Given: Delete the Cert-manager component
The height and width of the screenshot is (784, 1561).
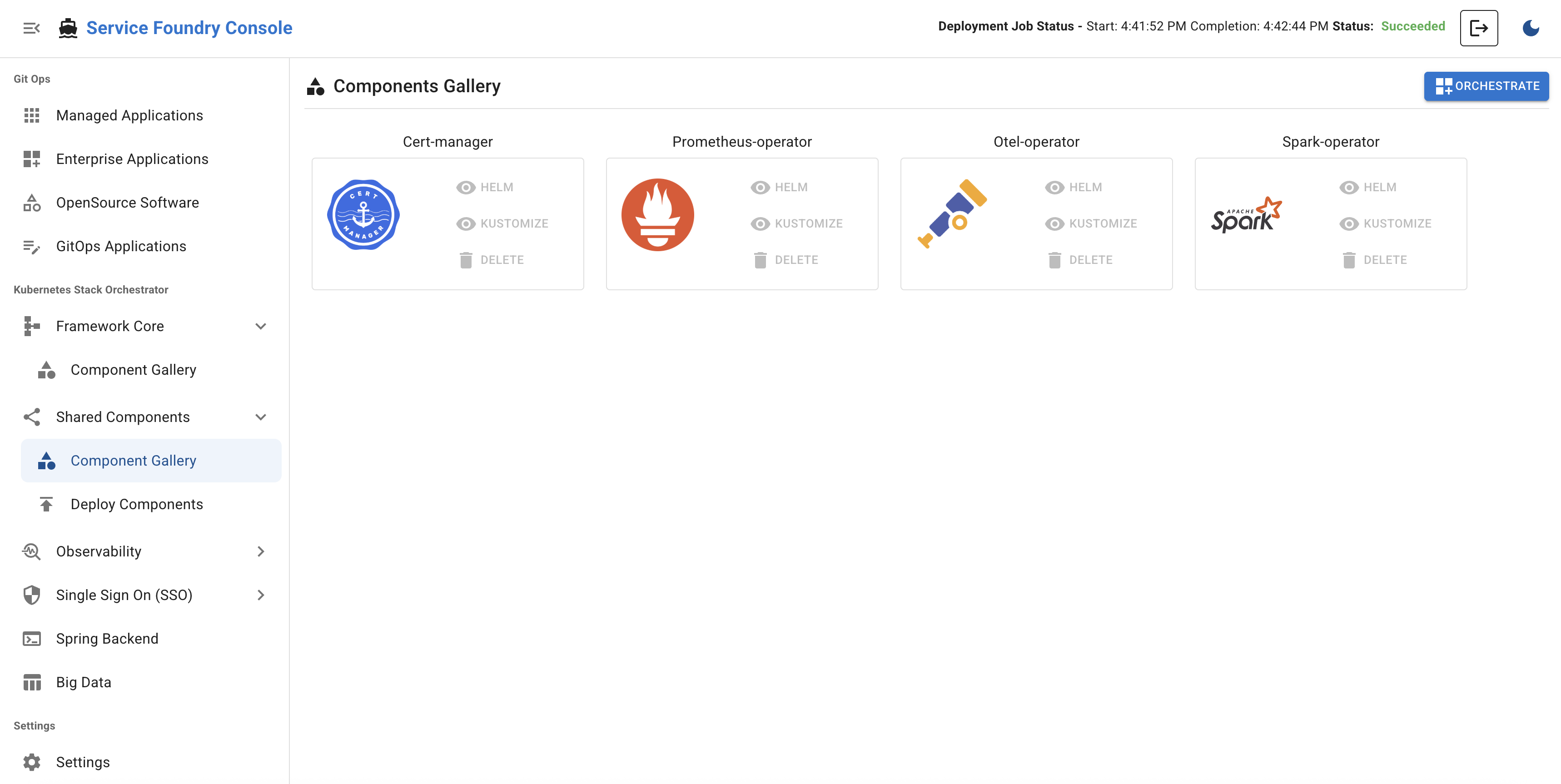Looking at the screenshot, I should 492,260.
